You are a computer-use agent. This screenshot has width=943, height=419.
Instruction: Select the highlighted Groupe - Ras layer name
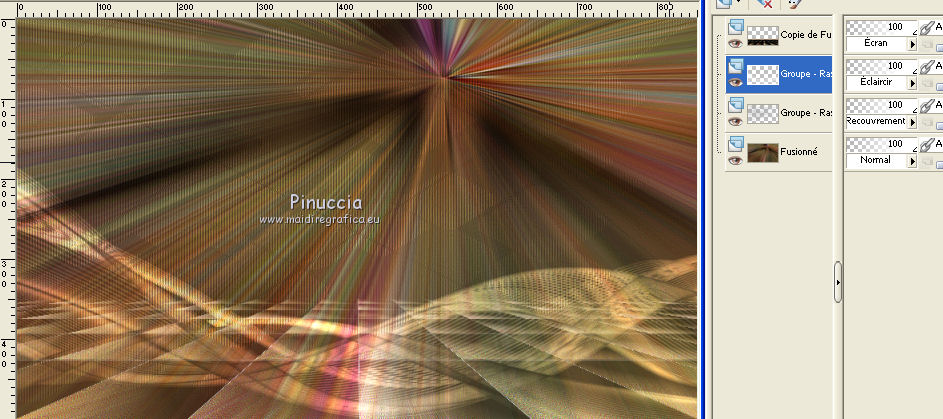pos(806,74)
